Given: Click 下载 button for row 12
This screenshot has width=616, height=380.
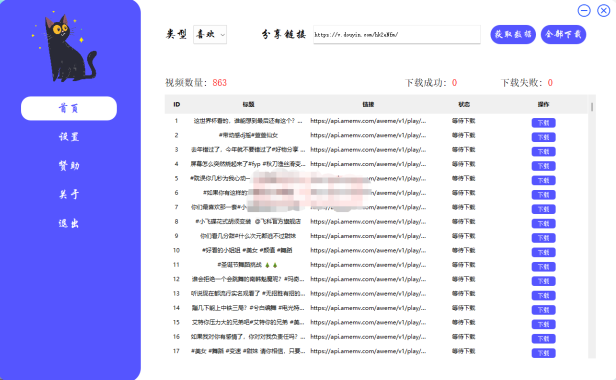Looking at the screenshot, I should click(543, 281).
